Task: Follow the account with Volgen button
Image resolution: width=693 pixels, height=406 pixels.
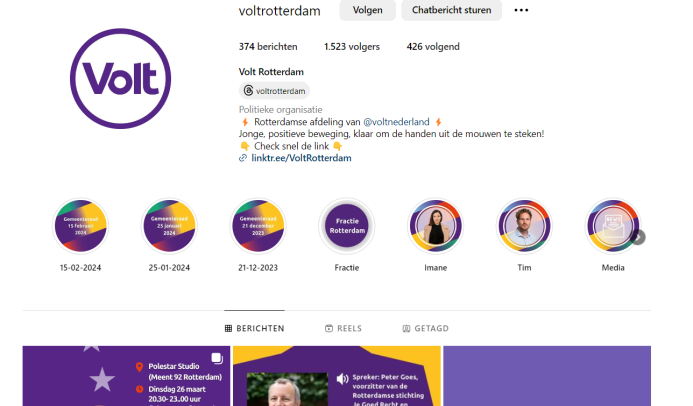Action: [x=368, y=10]
